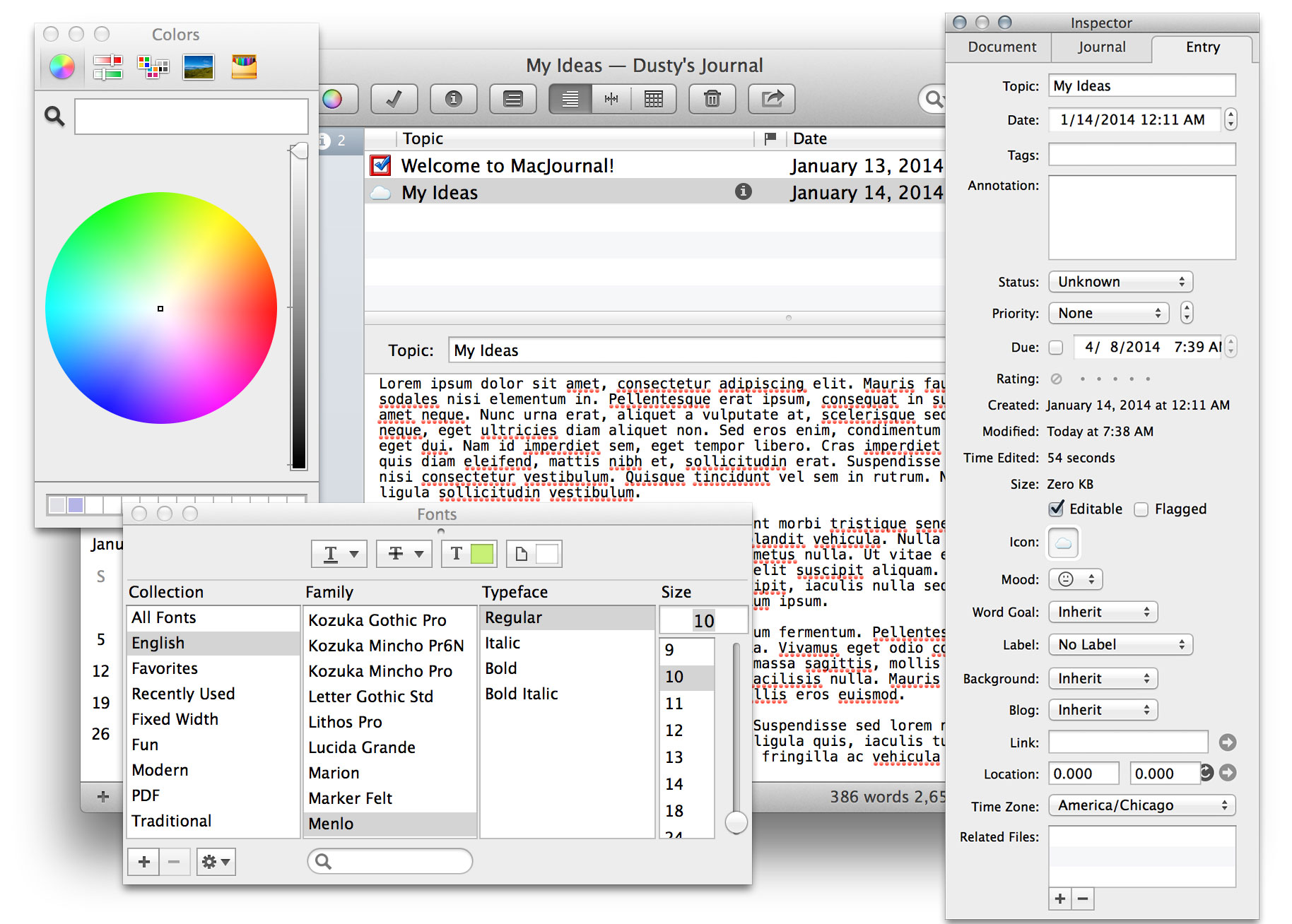
Task: Click the info toolbar button
Action: [454, 99]
